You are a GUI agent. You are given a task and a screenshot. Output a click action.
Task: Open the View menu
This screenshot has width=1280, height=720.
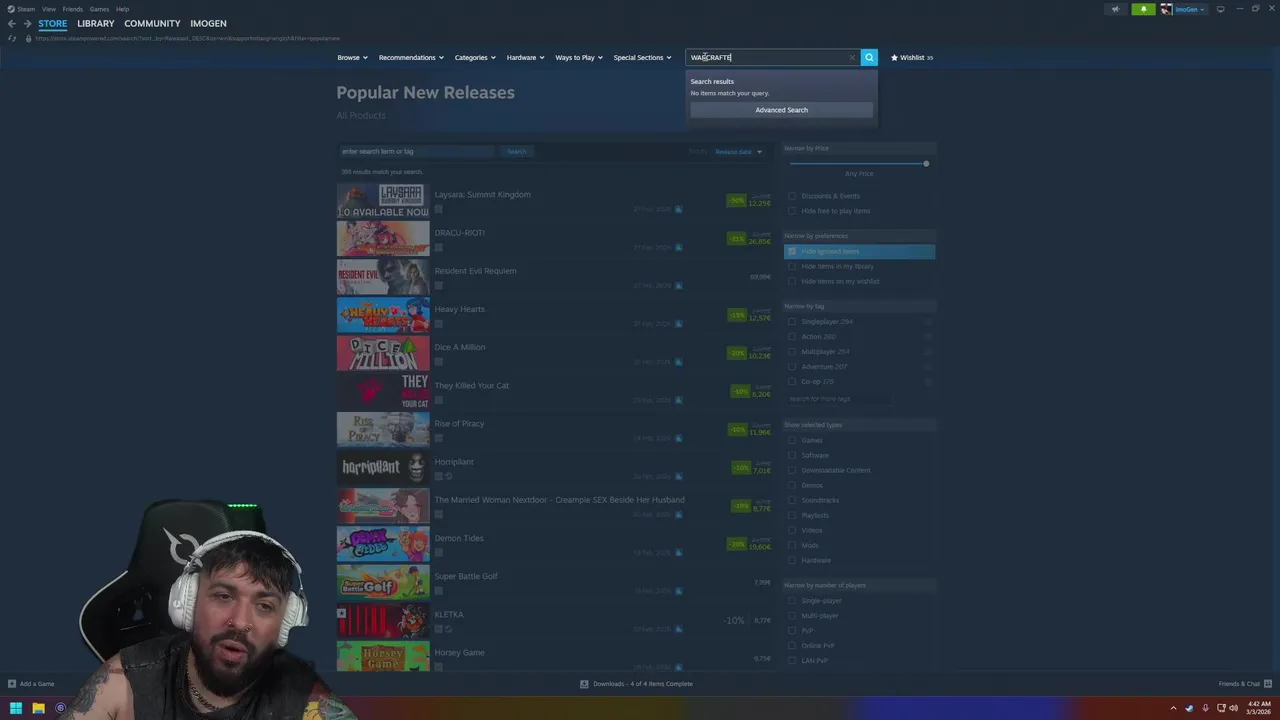(48, 9)
